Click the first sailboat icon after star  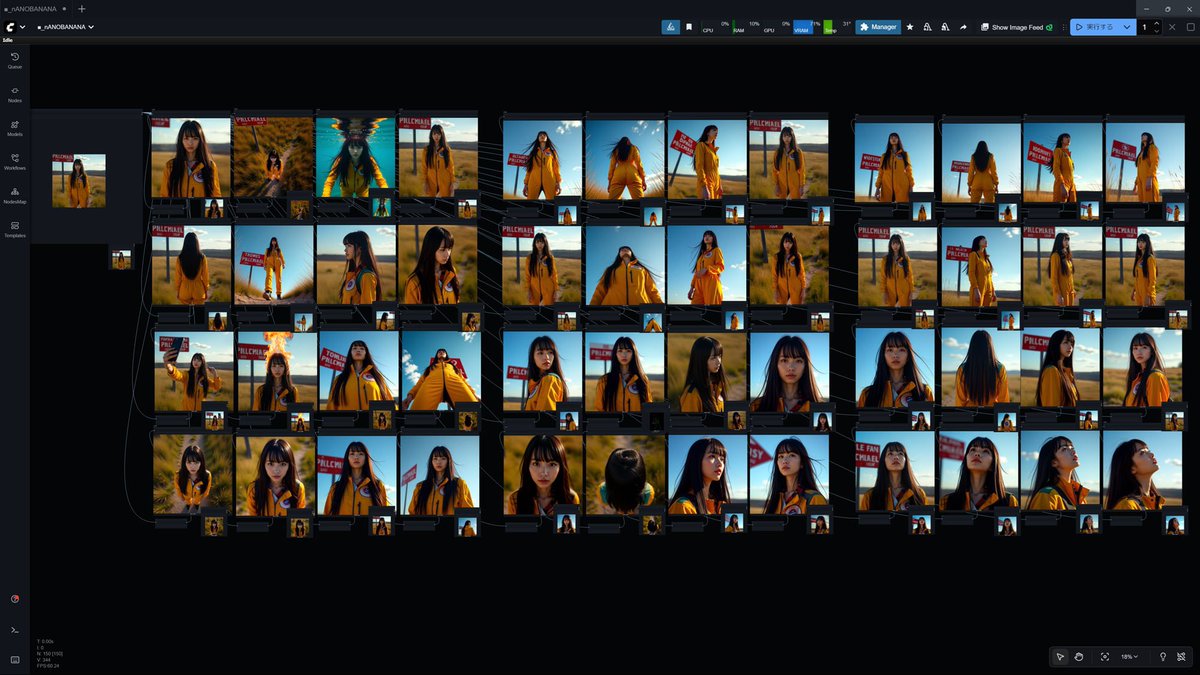[x=927, y=27]
